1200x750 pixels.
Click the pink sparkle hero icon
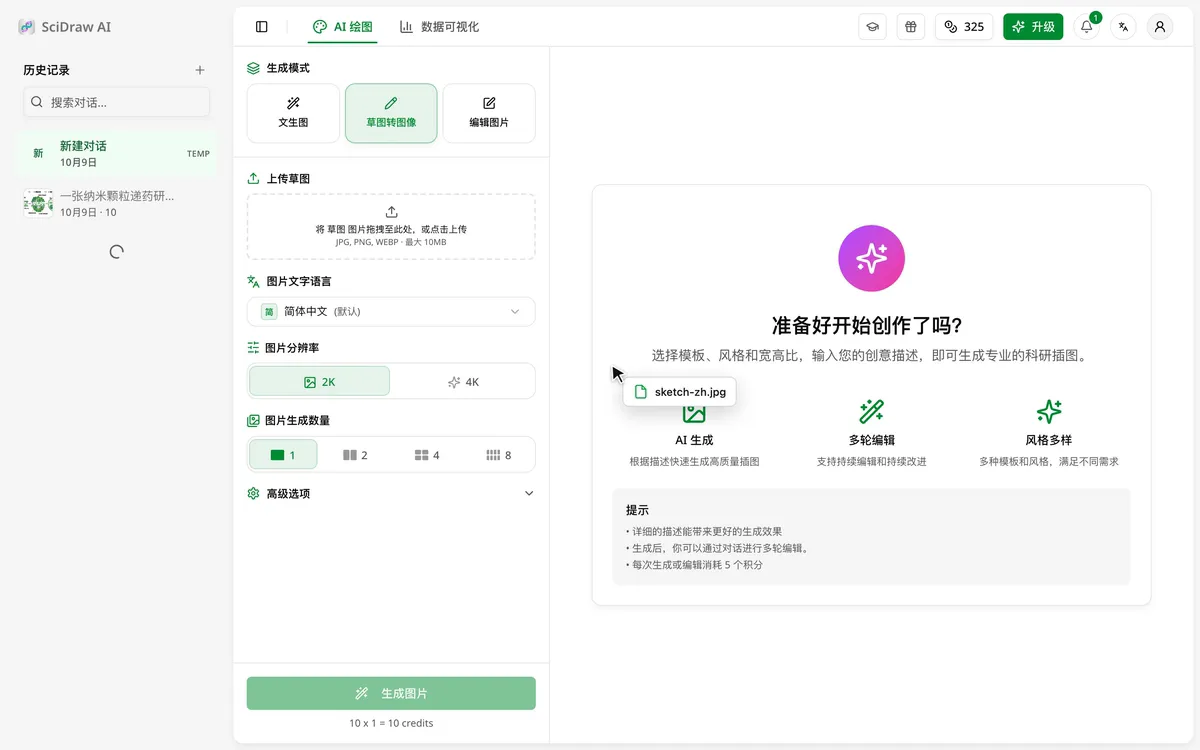tap(871, 258)
